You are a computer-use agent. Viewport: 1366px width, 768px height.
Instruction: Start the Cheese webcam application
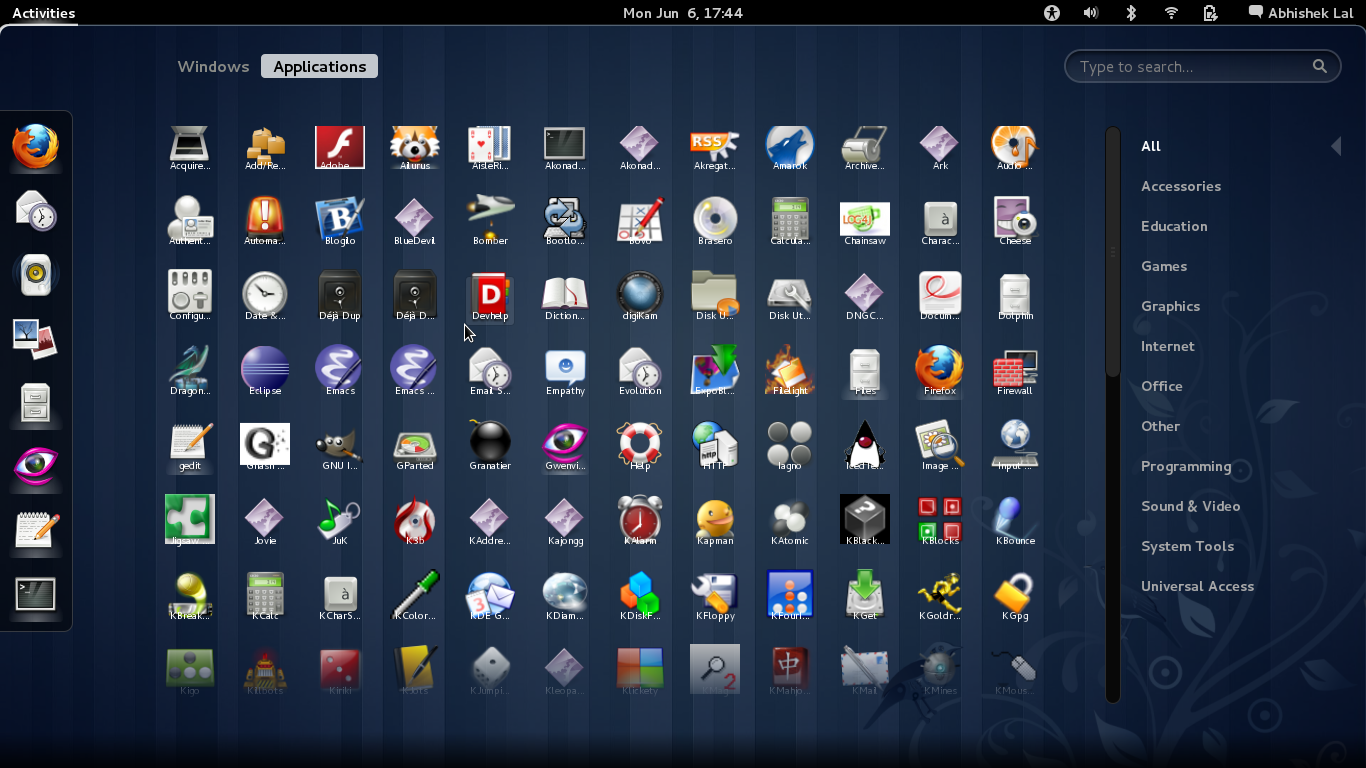click(x=1014, y=218)
